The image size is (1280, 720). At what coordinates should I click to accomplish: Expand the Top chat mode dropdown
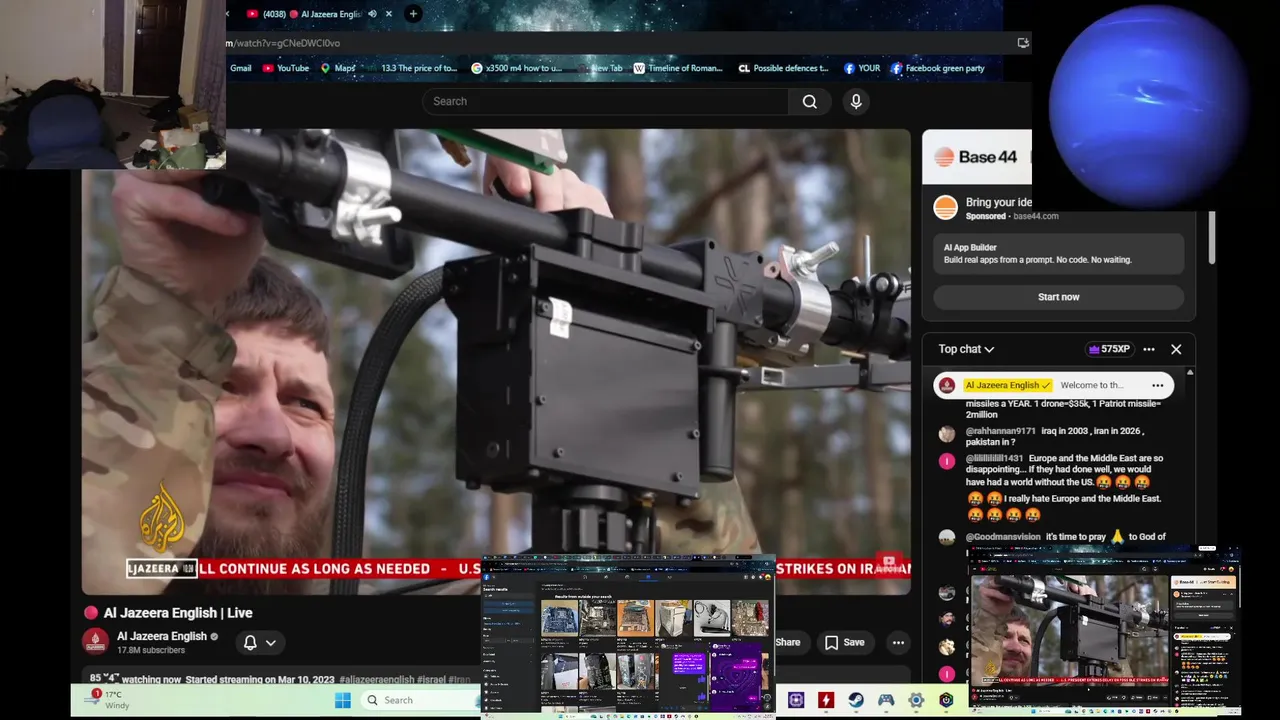click(x=966, y=349)
